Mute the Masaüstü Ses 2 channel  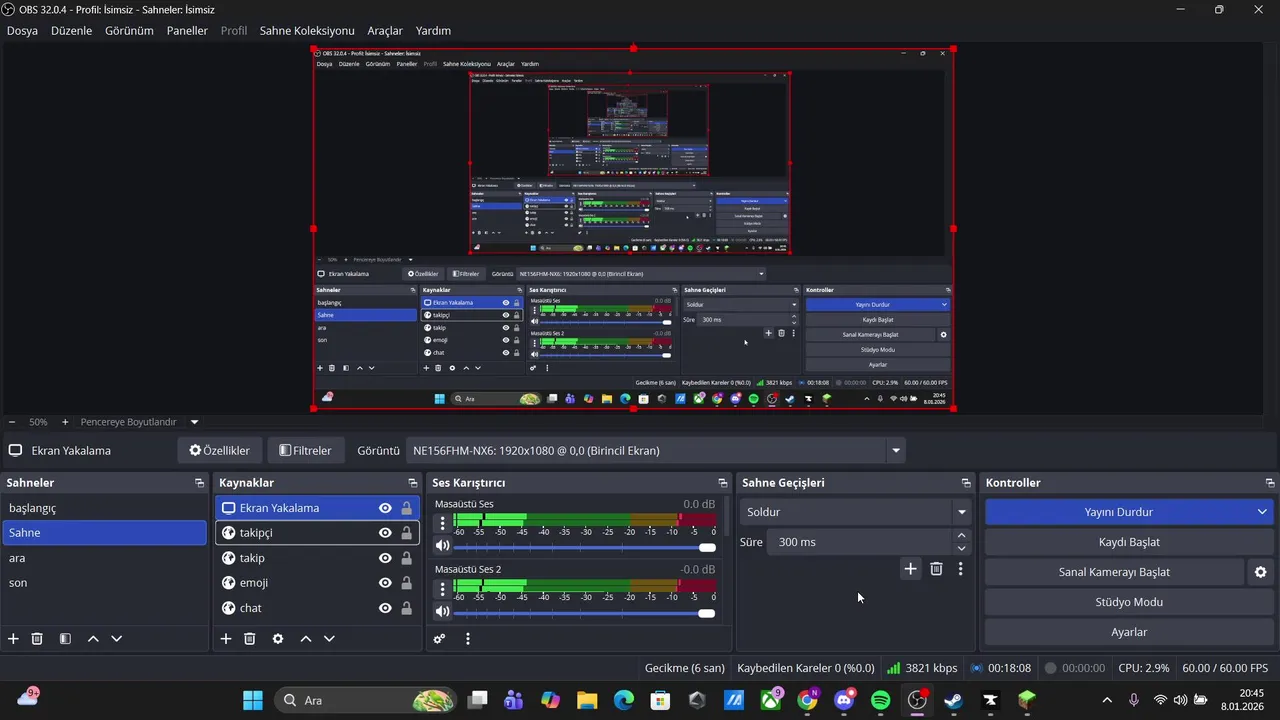click(442, 611)
